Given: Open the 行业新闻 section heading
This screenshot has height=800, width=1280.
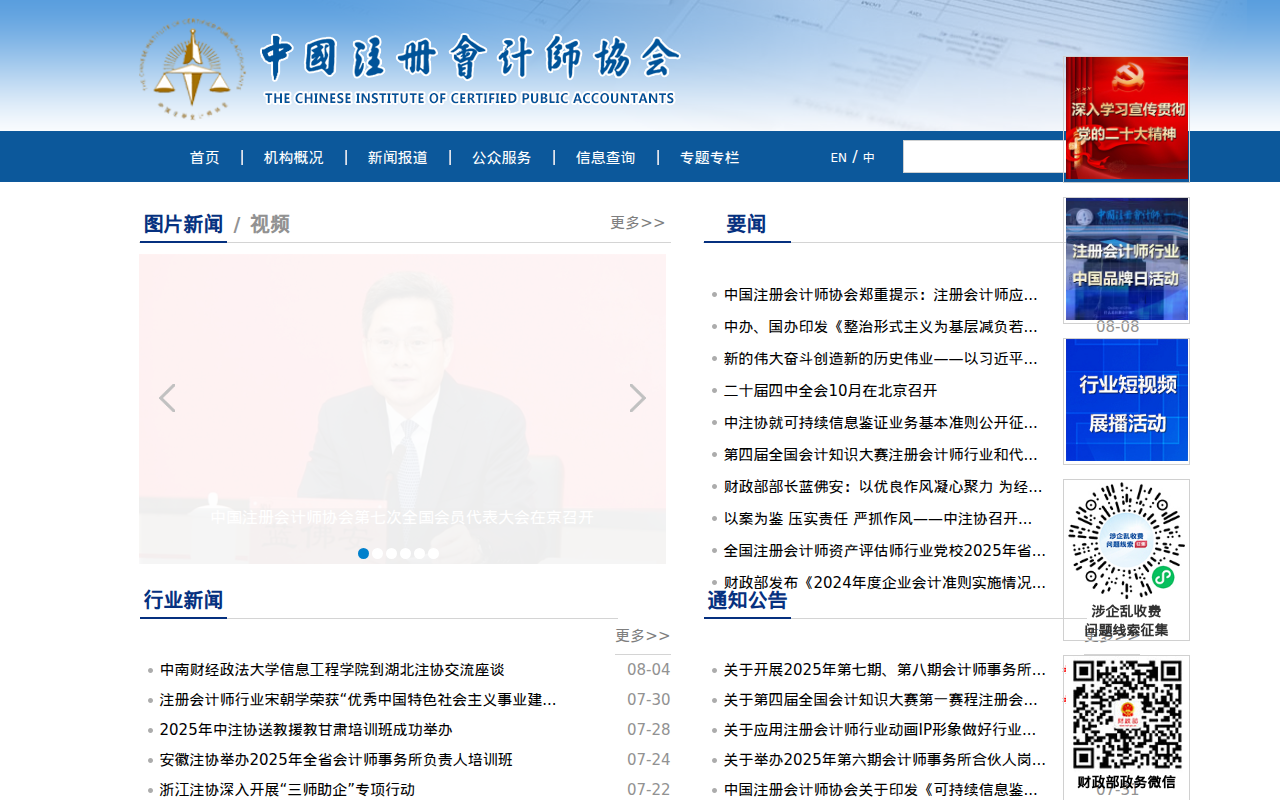Looking at the screenshot, I should (183, 600).
